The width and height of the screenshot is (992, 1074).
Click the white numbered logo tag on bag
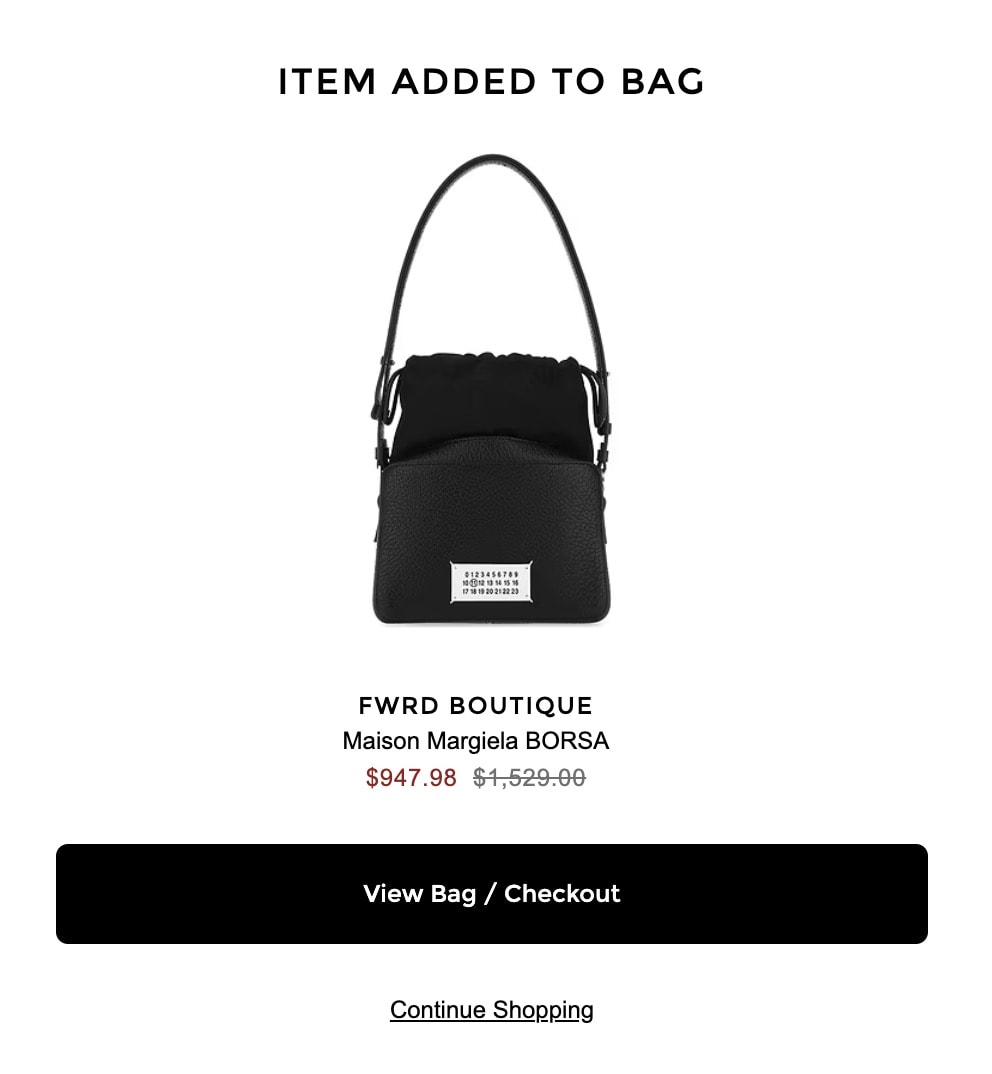[x=491, y=582]
